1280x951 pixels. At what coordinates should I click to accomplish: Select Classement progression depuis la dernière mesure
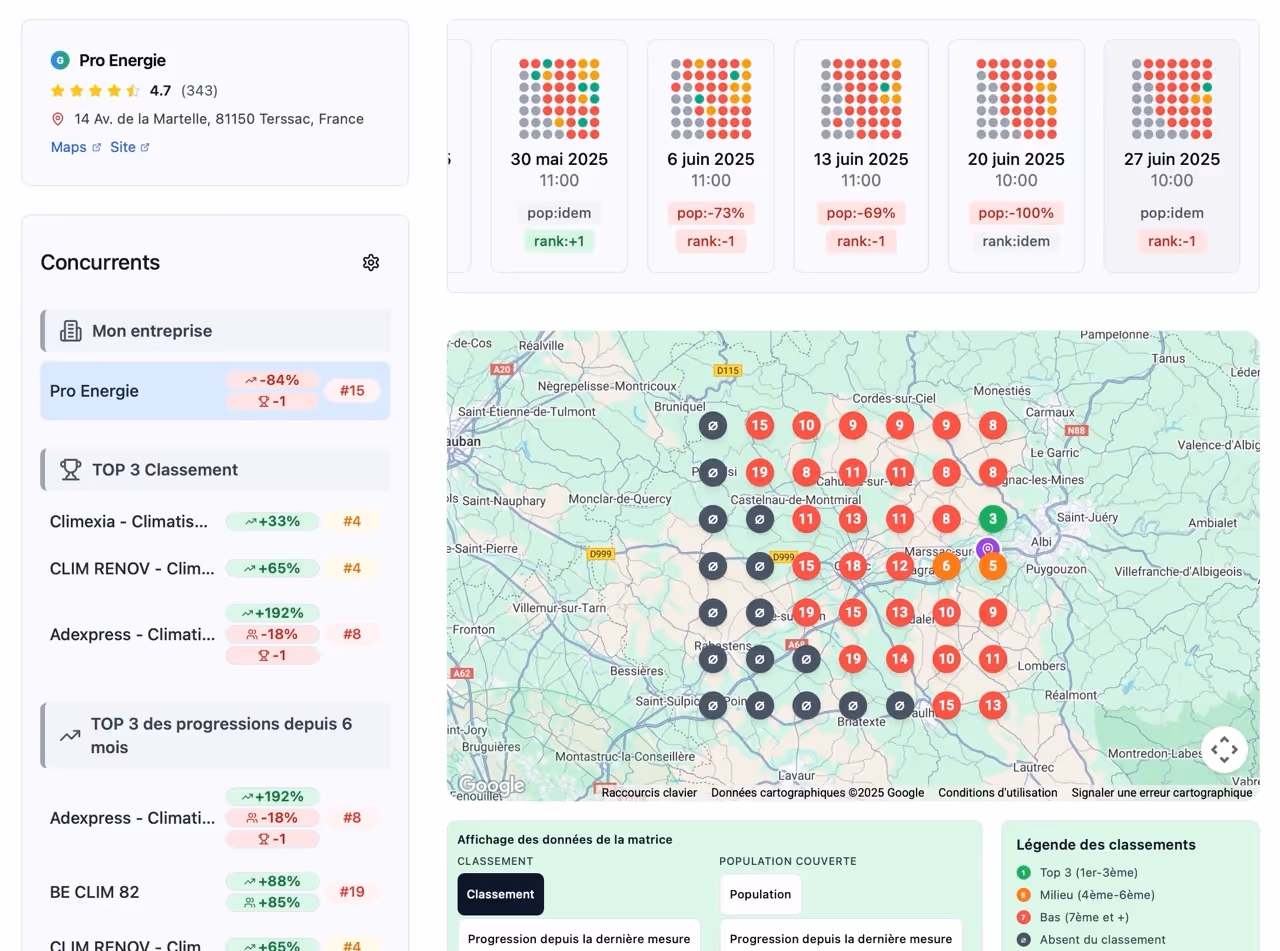(579, 938)
